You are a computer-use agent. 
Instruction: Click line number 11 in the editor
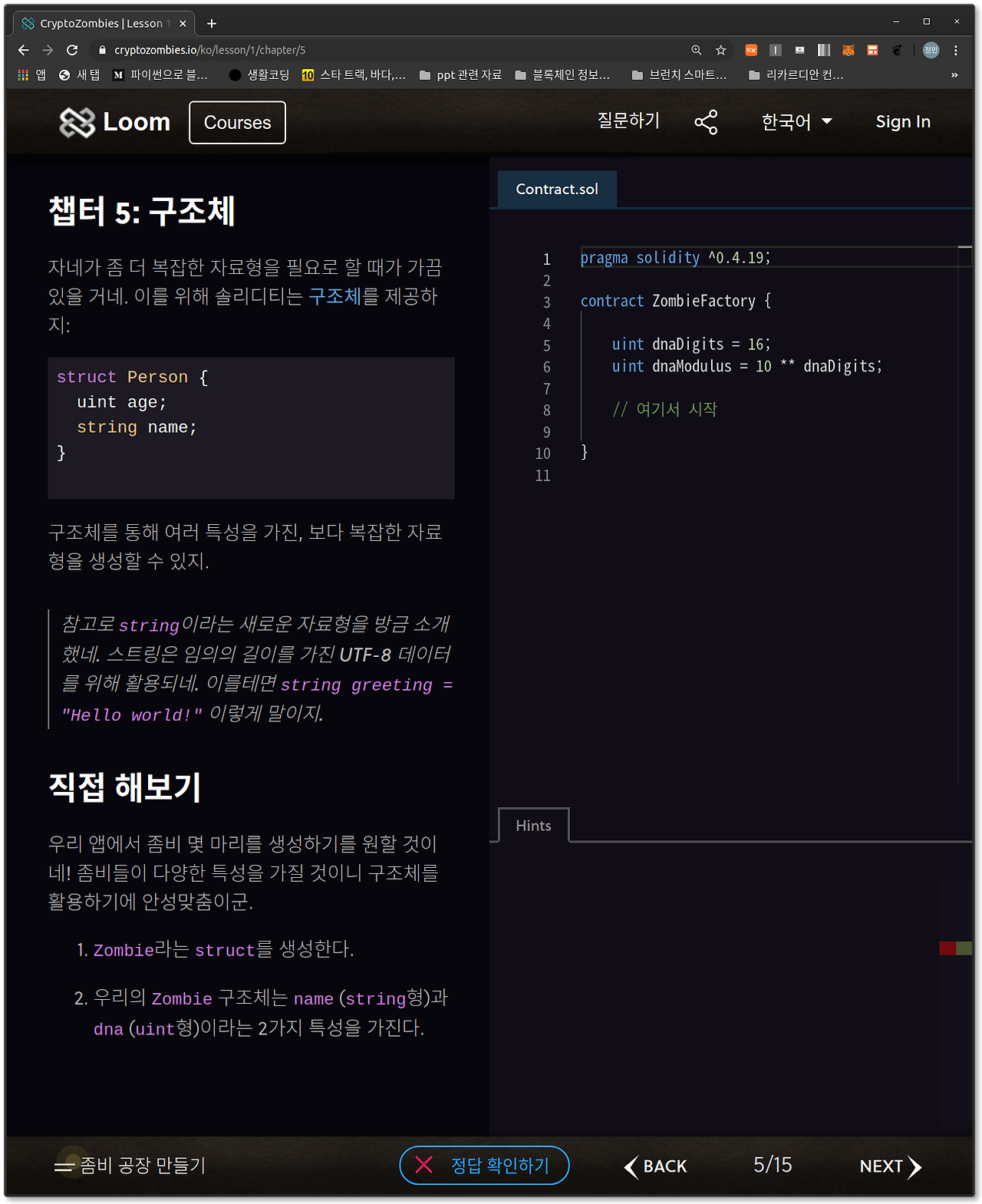click(x=543, y=476)
